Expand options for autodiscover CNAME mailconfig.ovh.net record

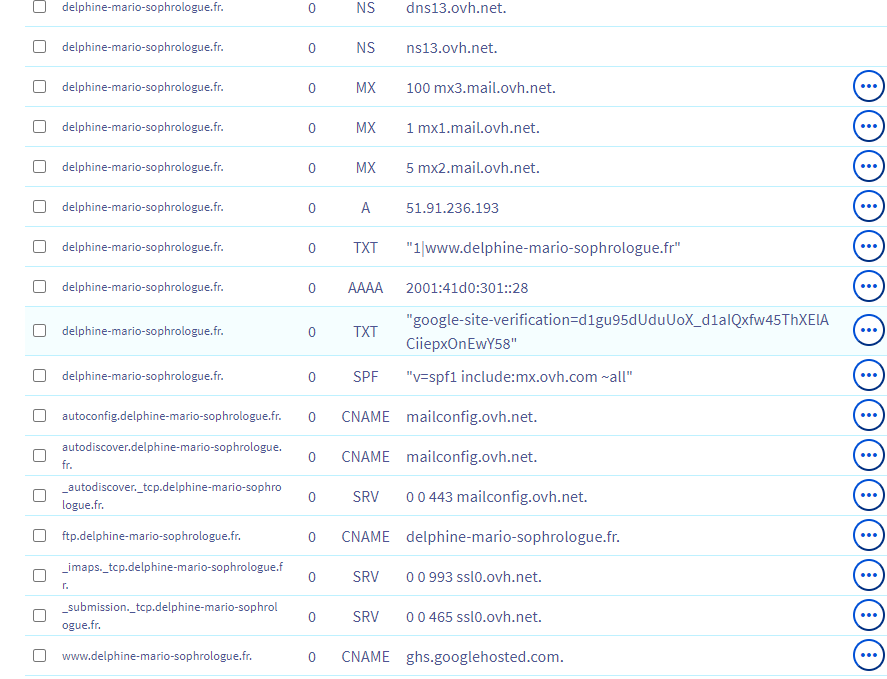[x=868, y=456]
